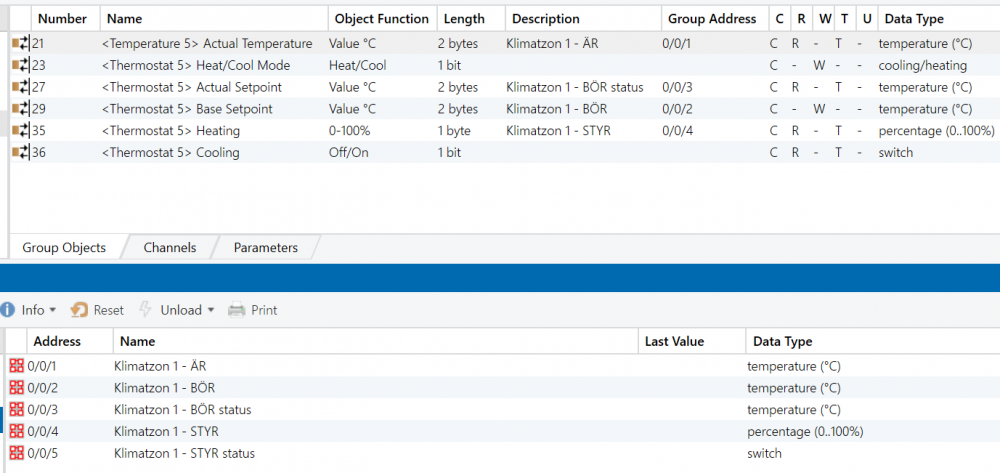Click the Print printer icon

point(237,310)
